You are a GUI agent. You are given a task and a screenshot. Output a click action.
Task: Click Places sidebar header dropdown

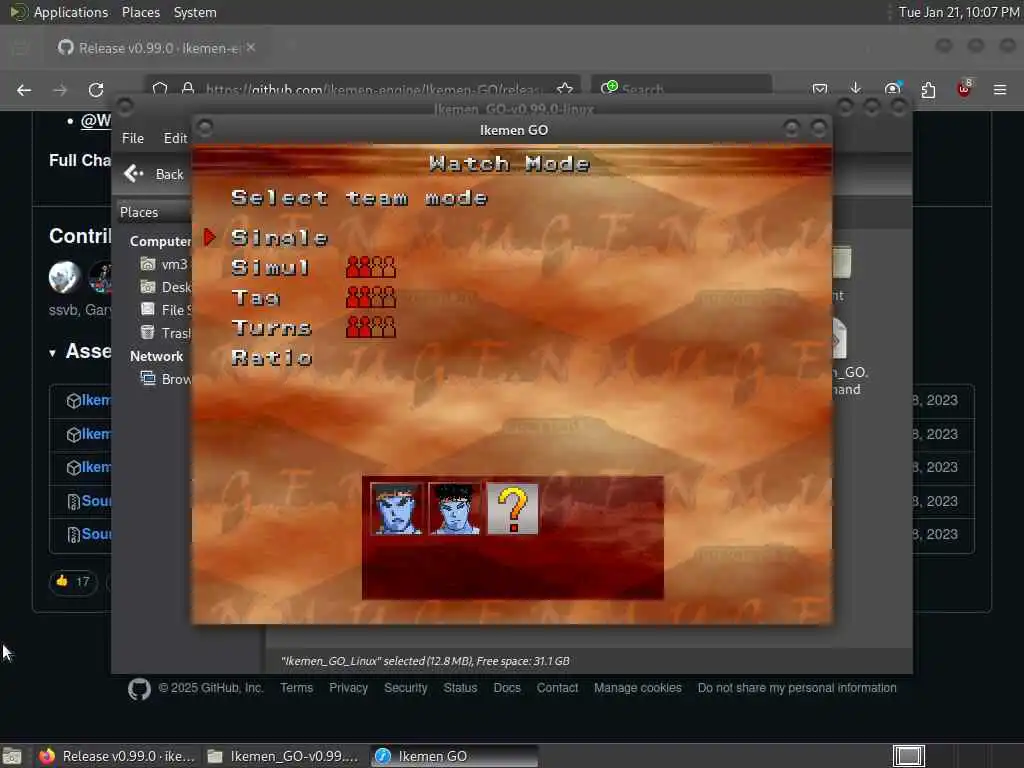click(154, 212)
